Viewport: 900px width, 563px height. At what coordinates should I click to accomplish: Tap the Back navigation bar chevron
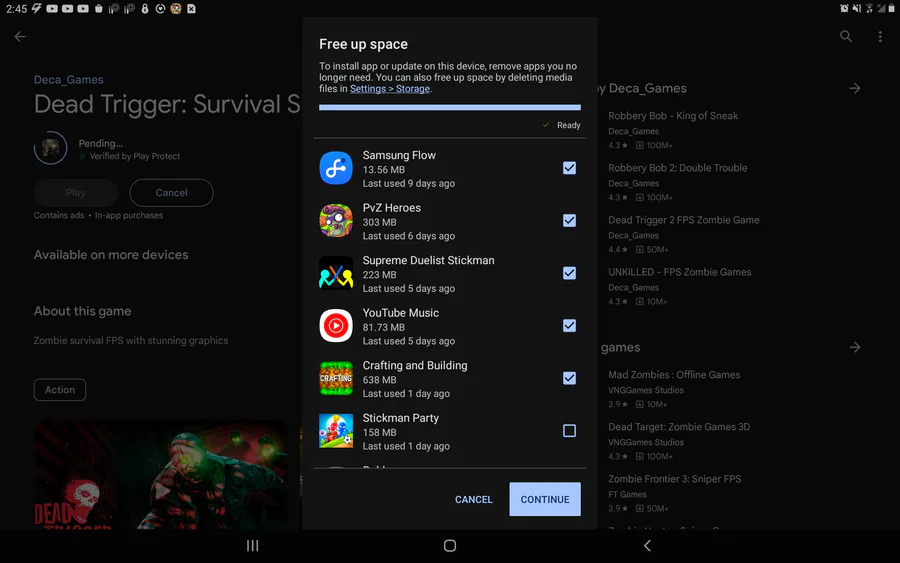[x=647, y=546]
